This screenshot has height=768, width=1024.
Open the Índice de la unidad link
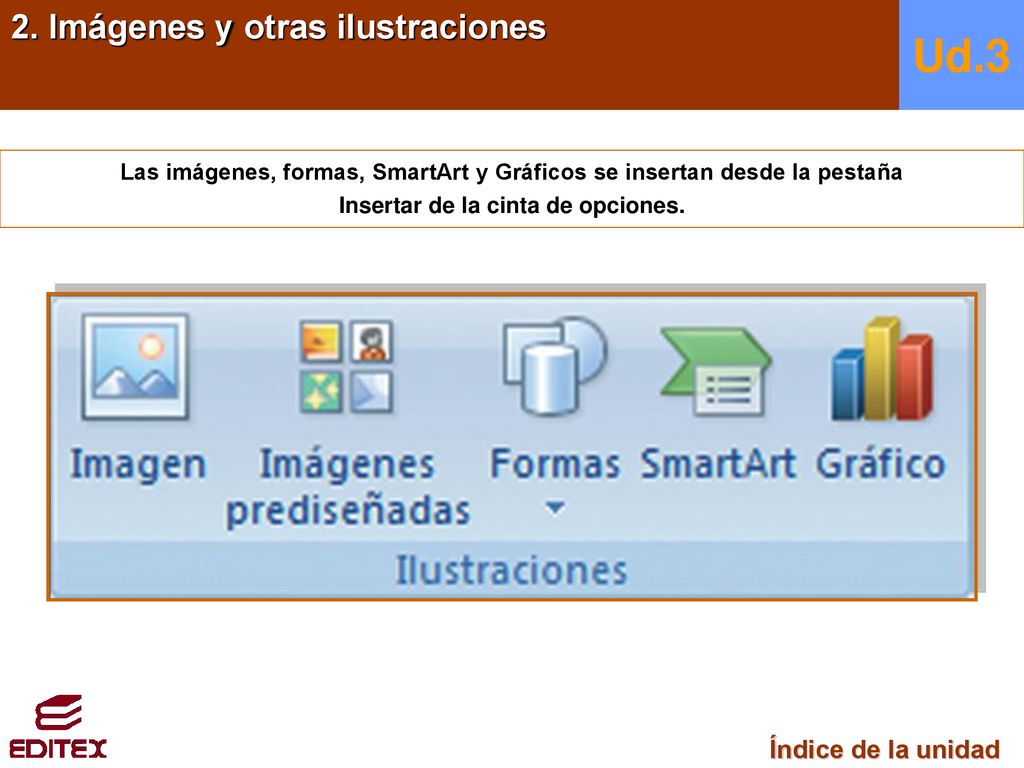[884, 749]
